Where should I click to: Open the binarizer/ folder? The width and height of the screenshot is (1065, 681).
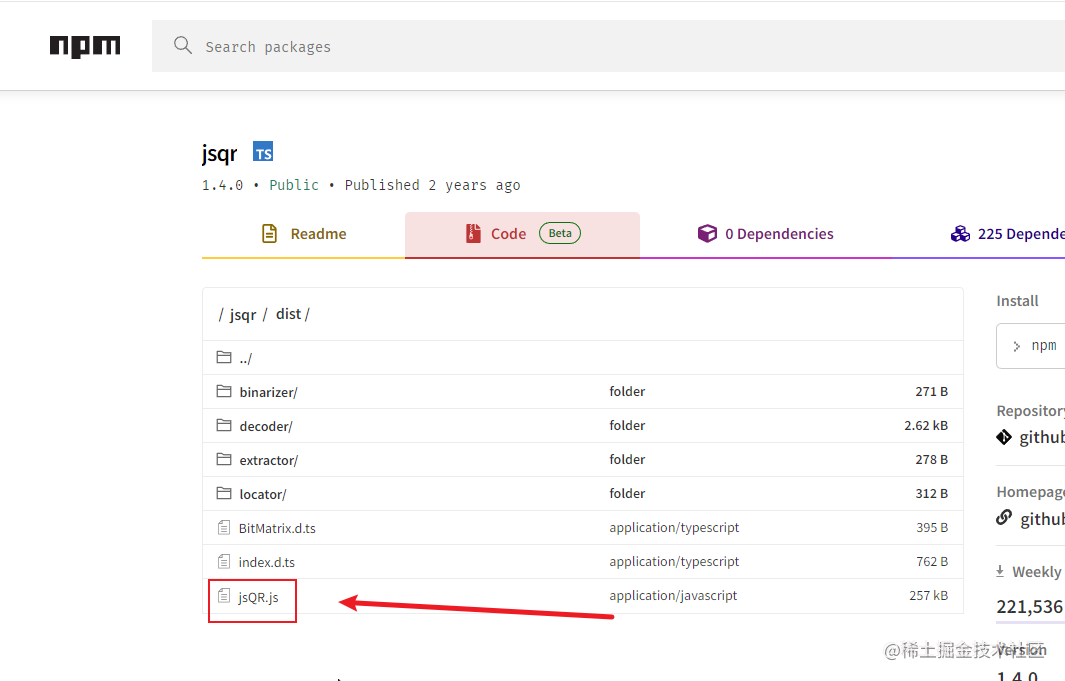point(268,392)
